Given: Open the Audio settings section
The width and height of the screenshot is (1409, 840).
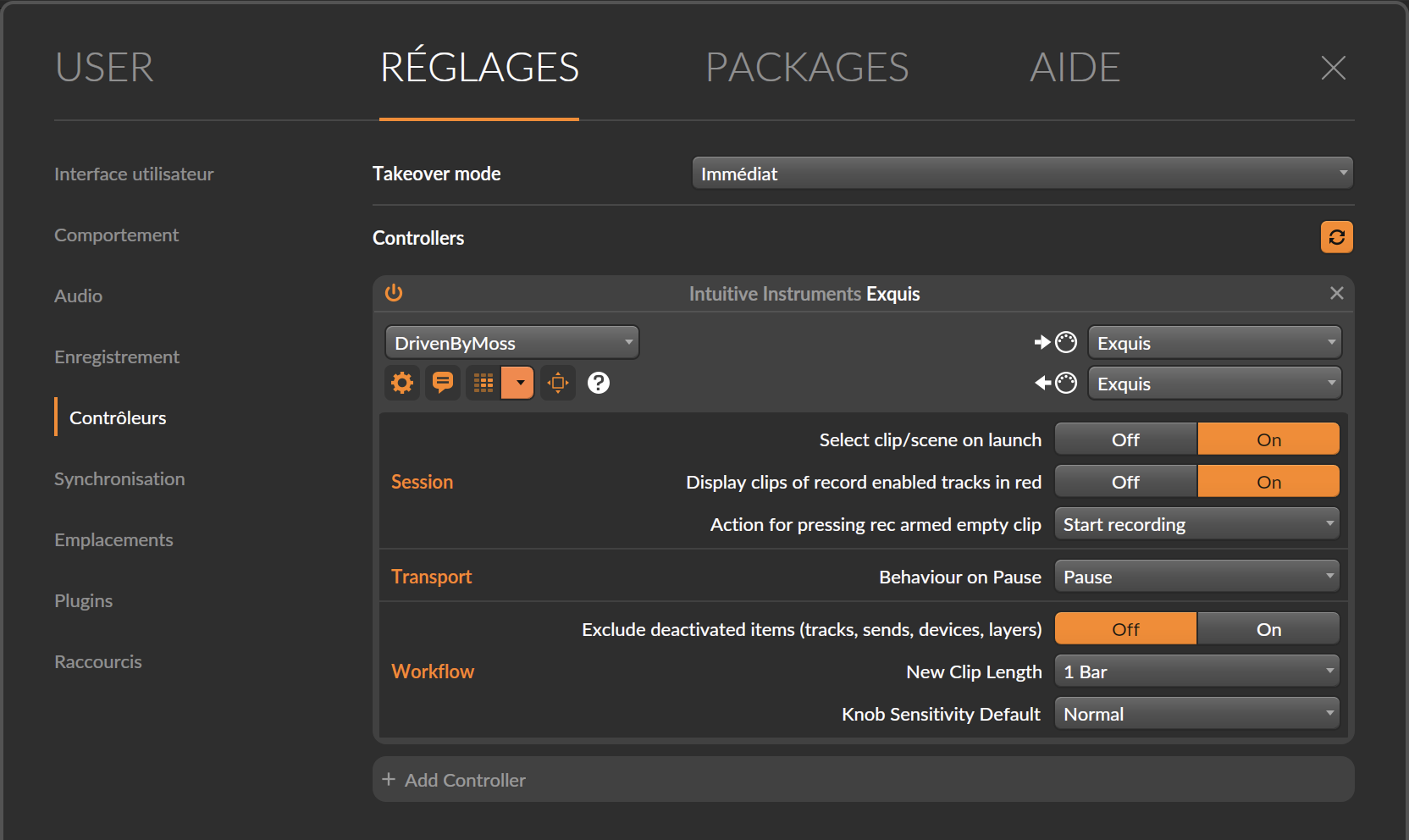Looking at the screenshot, I should coord(79,296).
